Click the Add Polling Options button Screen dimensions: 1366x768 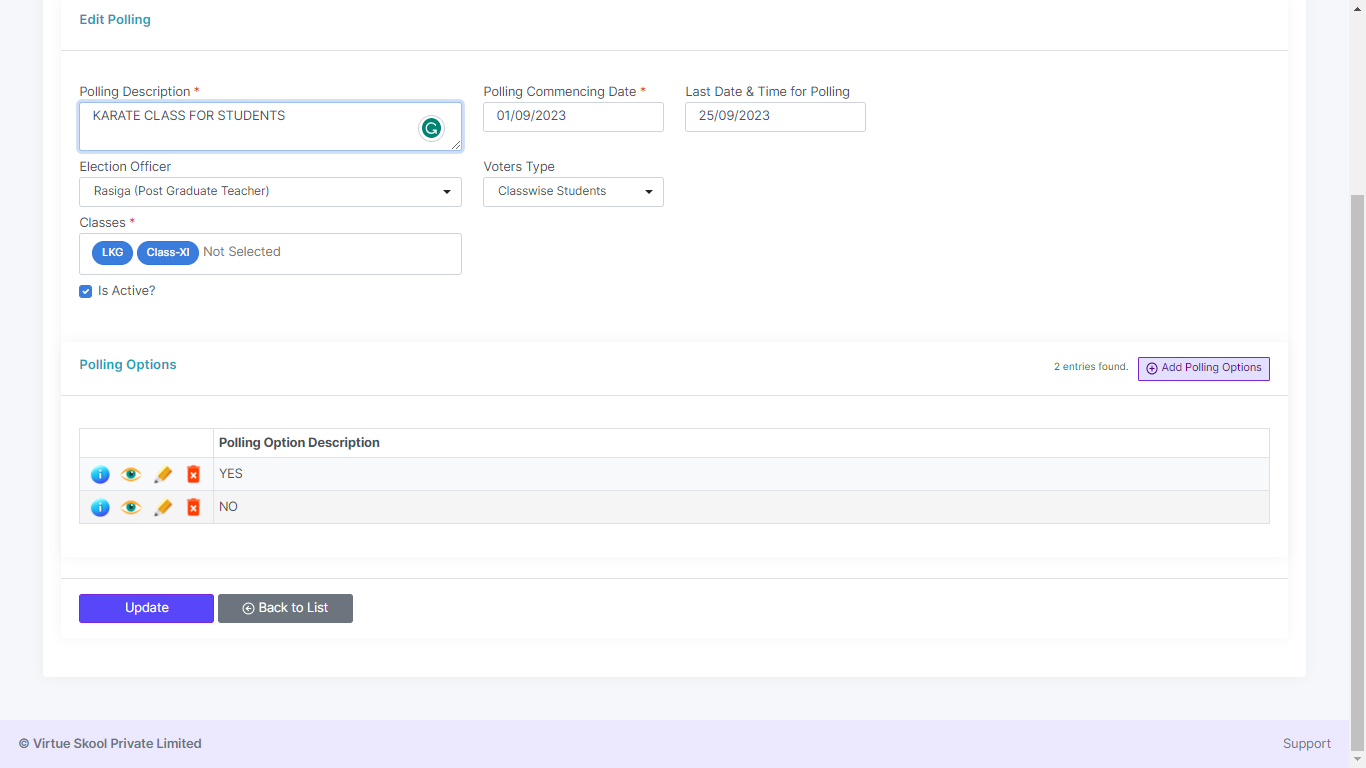pos(1204,368)
